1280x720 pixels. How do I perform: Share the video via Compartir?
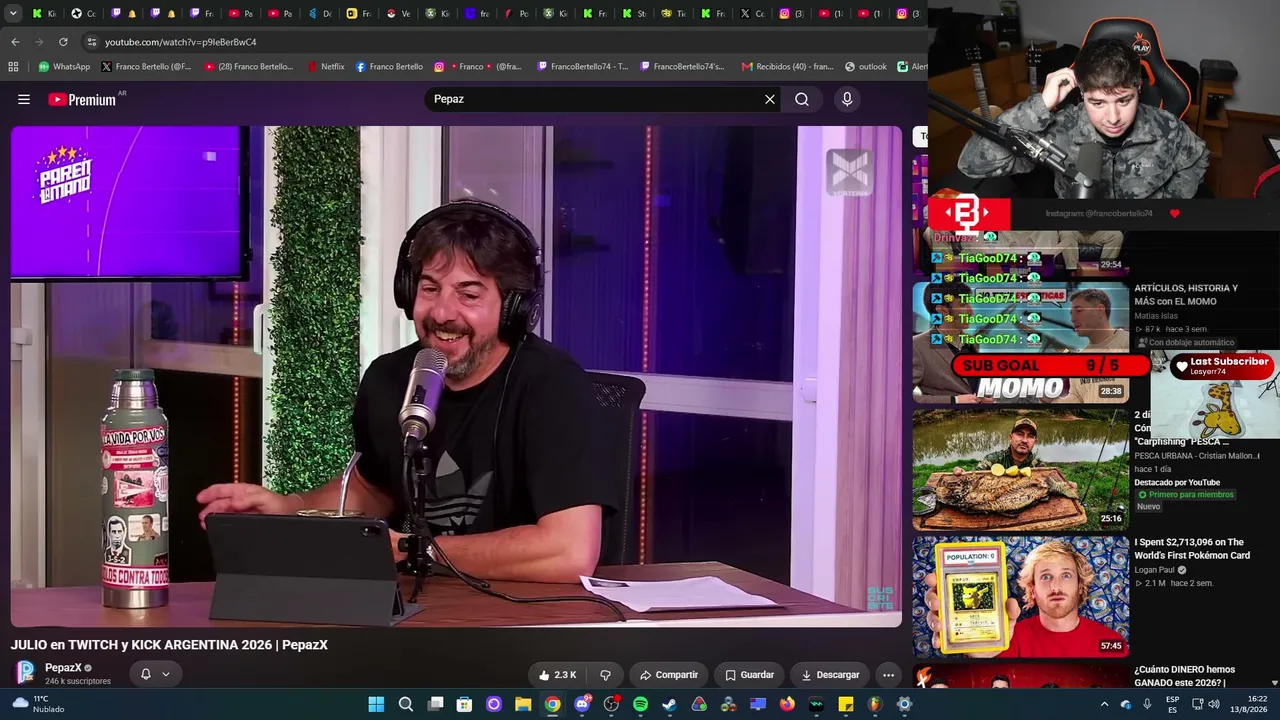669,675
